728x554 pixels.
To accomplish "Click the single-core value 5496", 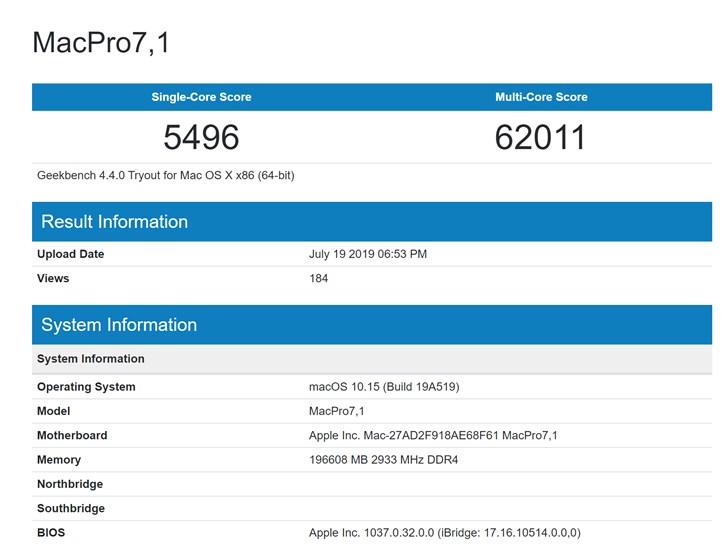I will pyautogui.click(x=202, y=137).
